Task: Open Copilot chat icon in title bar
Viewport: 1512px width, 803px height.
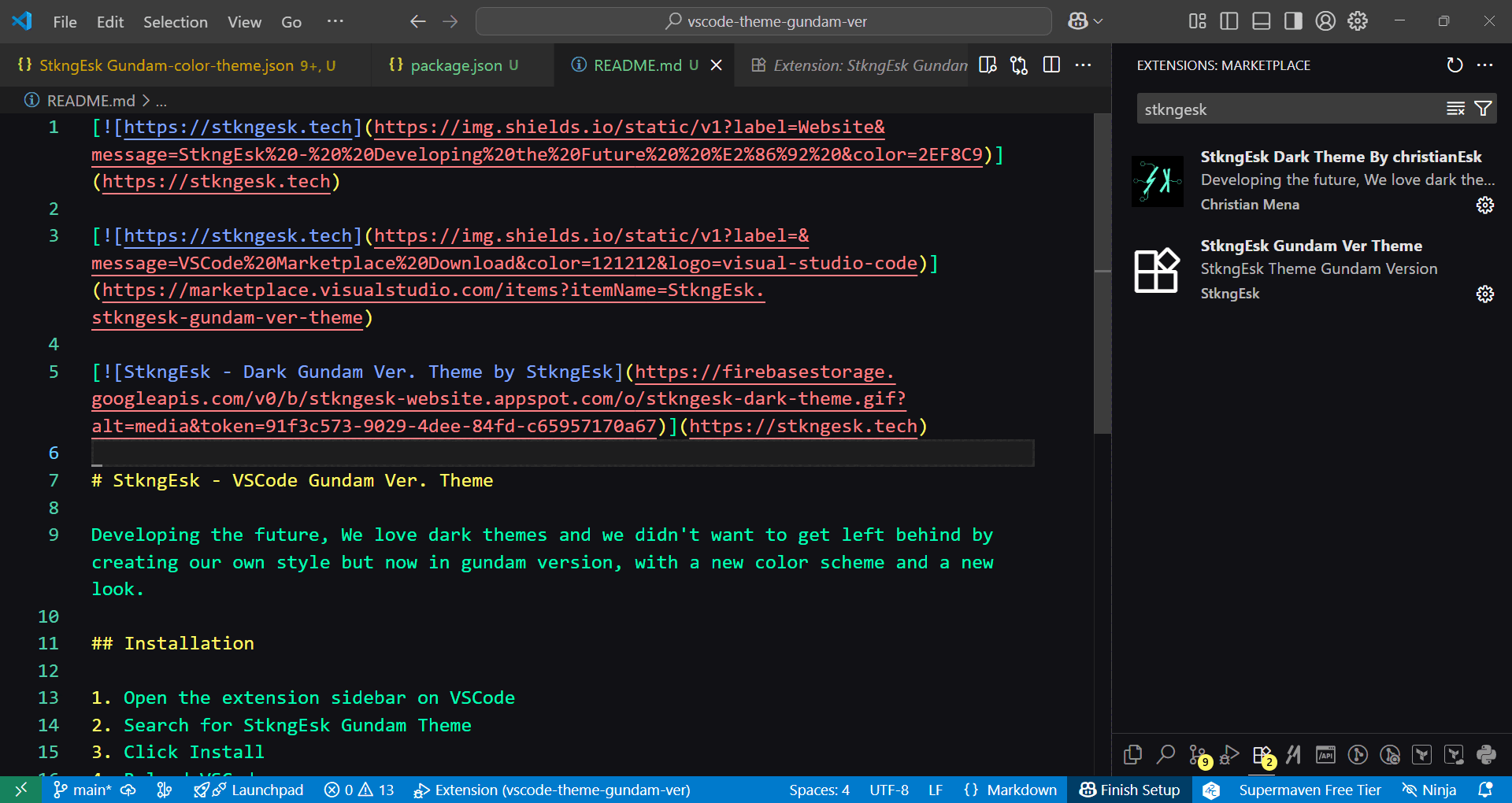Action: tap(1077, 21)
